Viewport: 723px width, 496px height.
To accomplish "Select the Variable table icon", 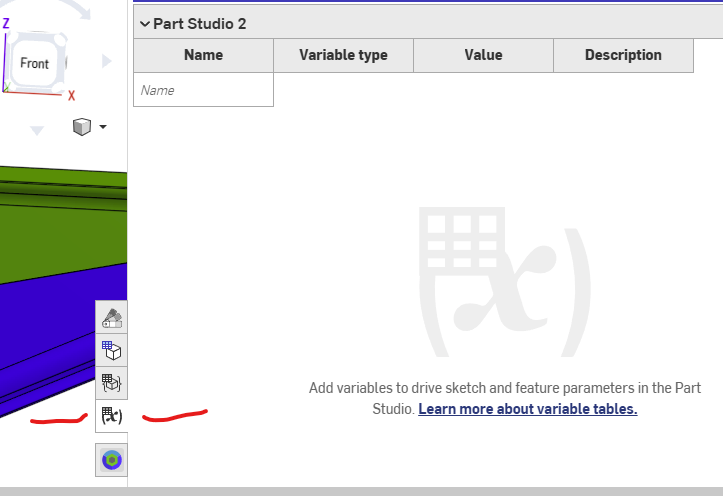I will click(112, 416).
